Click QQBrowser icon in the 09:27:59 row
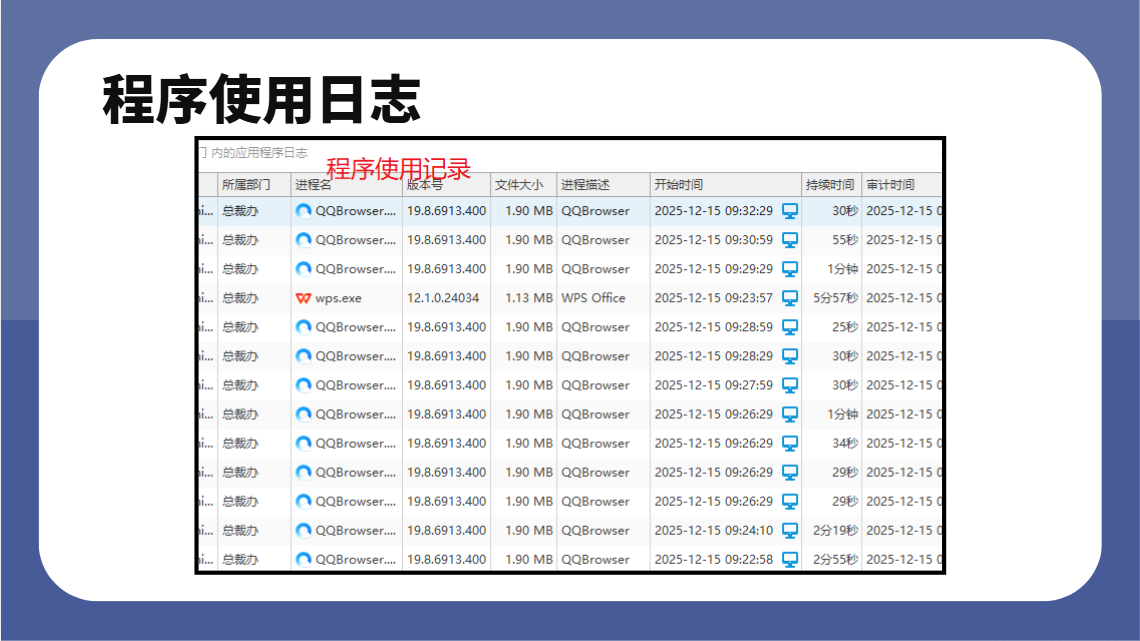The width and height of the screenshot is (1140, 641). pos(303,385)
